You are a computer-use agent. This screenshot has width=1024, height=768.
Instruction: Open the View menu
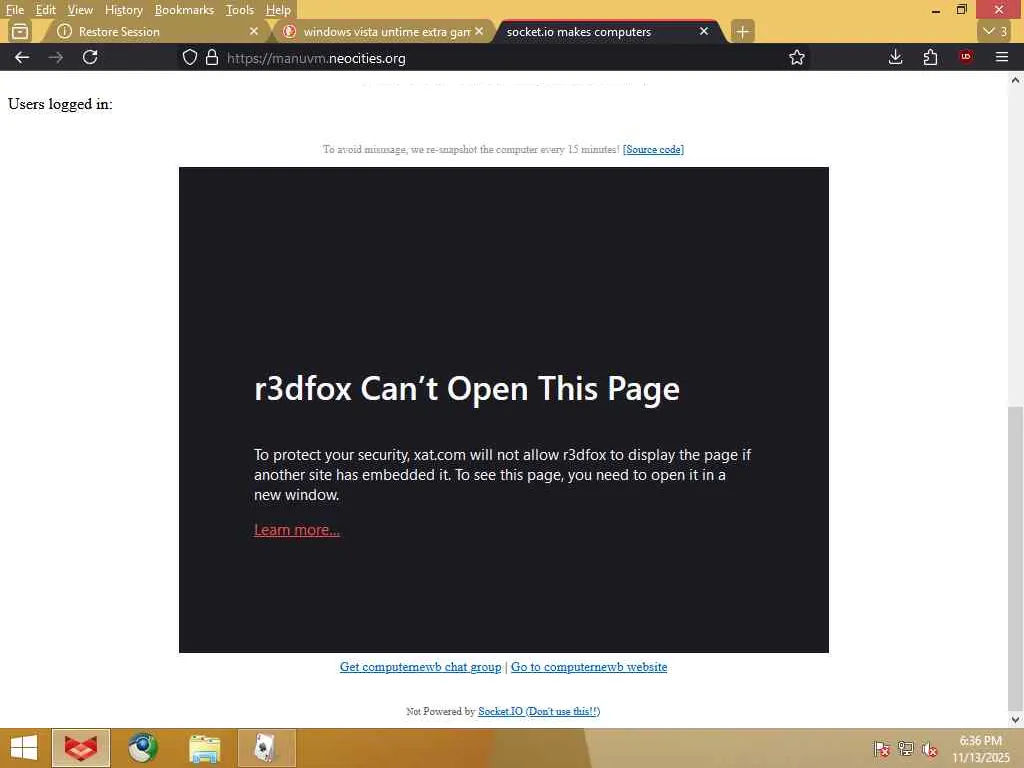[x=80, y=10]
